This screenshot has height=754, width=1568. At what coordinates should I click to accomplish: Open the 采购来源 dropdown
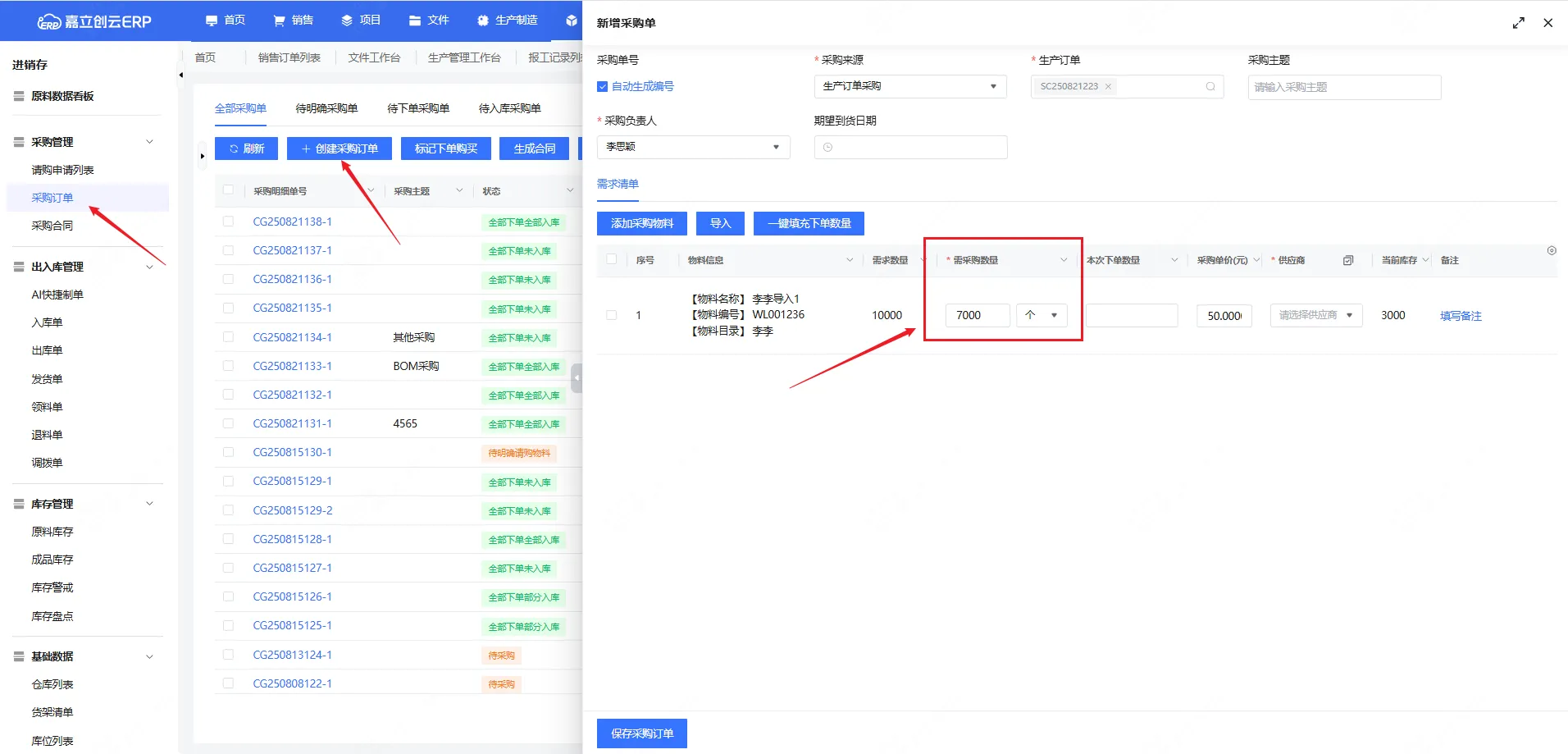(909, 86)
